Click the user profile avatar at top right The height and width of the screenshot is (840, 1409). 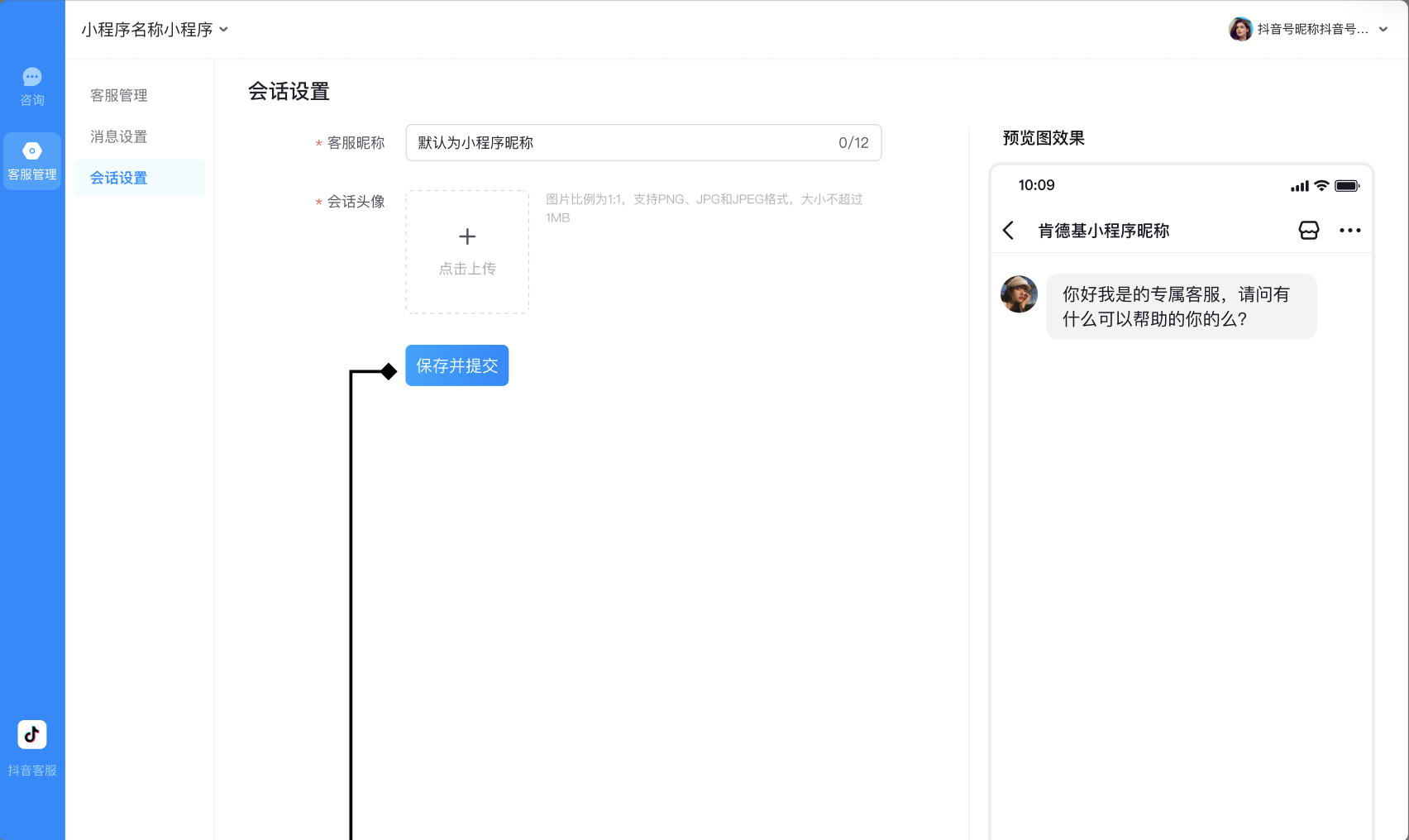[1240, 29]
